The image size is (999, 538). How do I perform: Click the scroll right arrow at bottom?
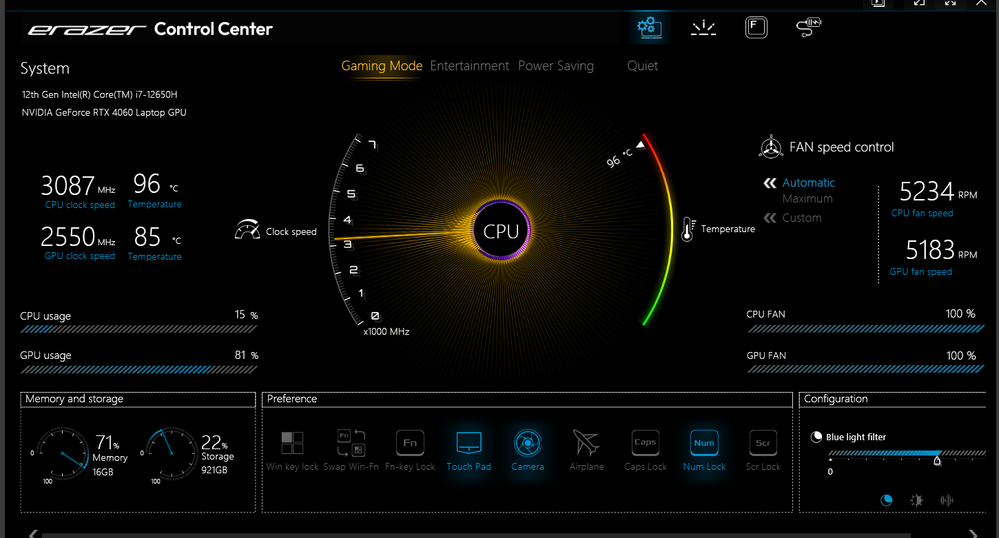coord(973,534)
